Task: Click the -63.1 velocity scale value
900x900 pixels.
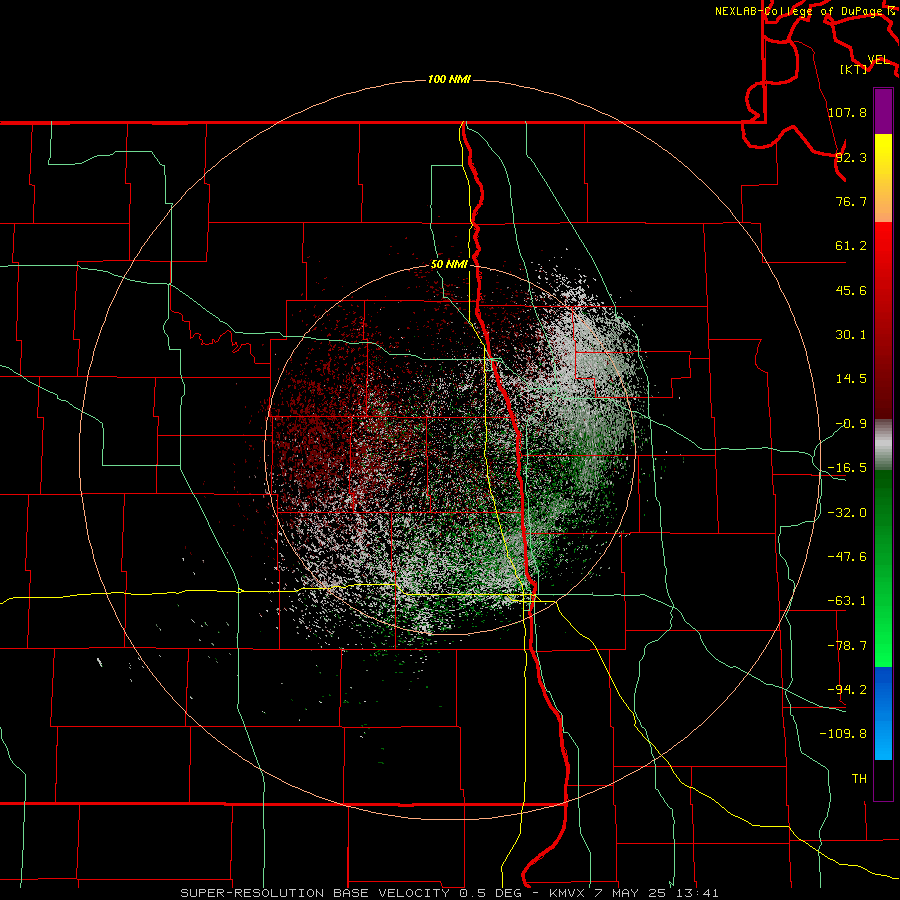Action: 847,601
